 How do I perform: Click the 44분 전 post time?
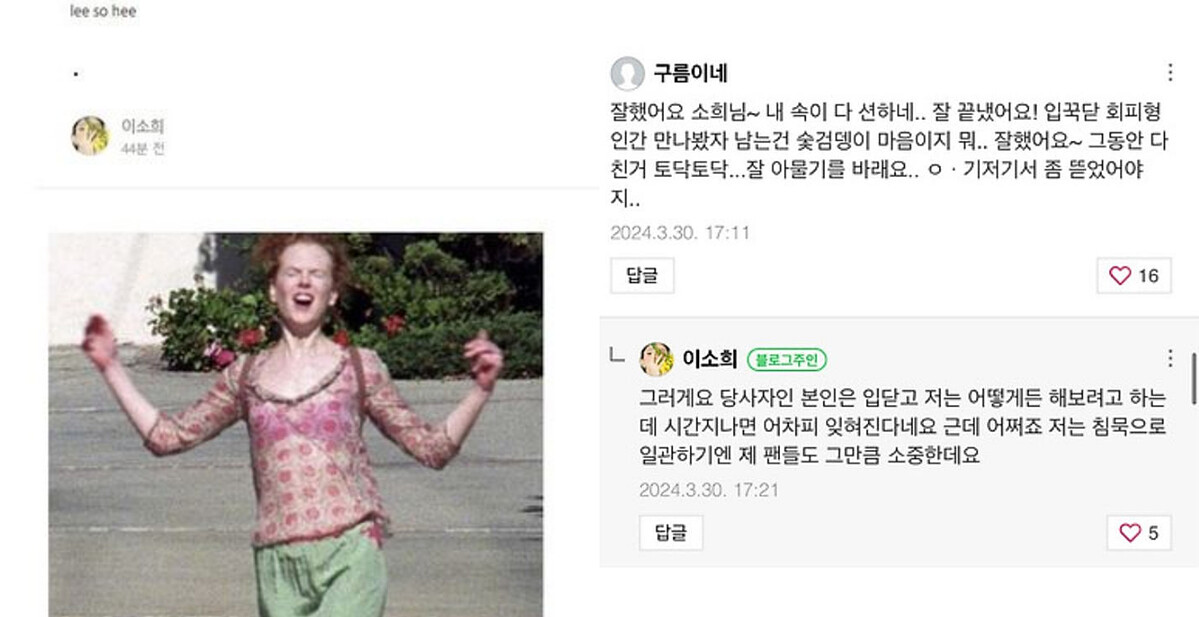point(142,148)
